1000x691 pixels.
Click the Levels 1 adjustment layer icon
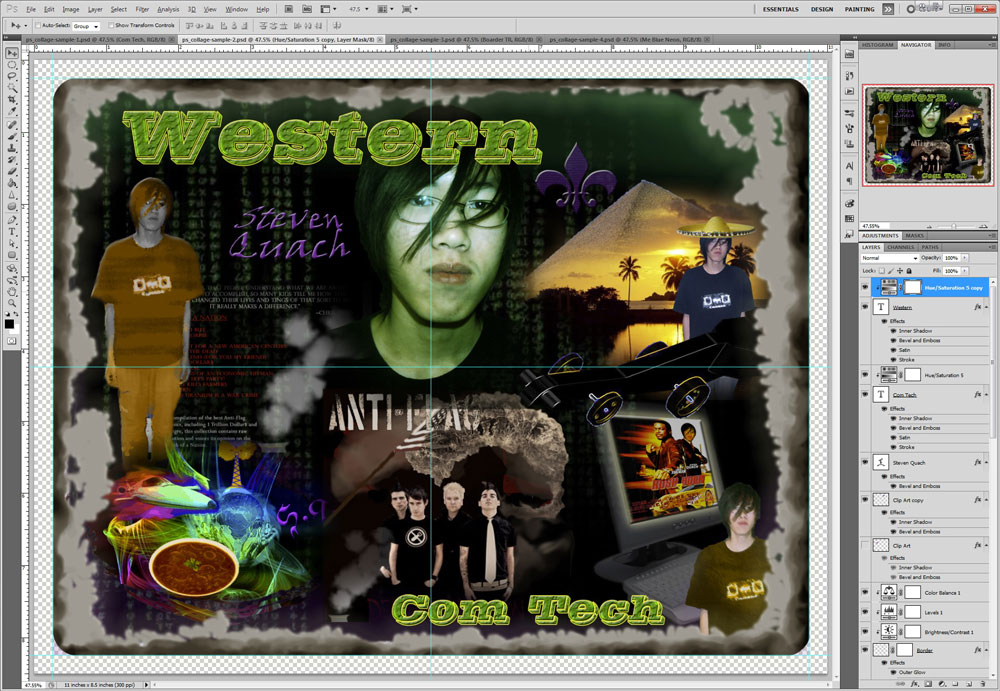pyautogui.click(x=887, y=612)
